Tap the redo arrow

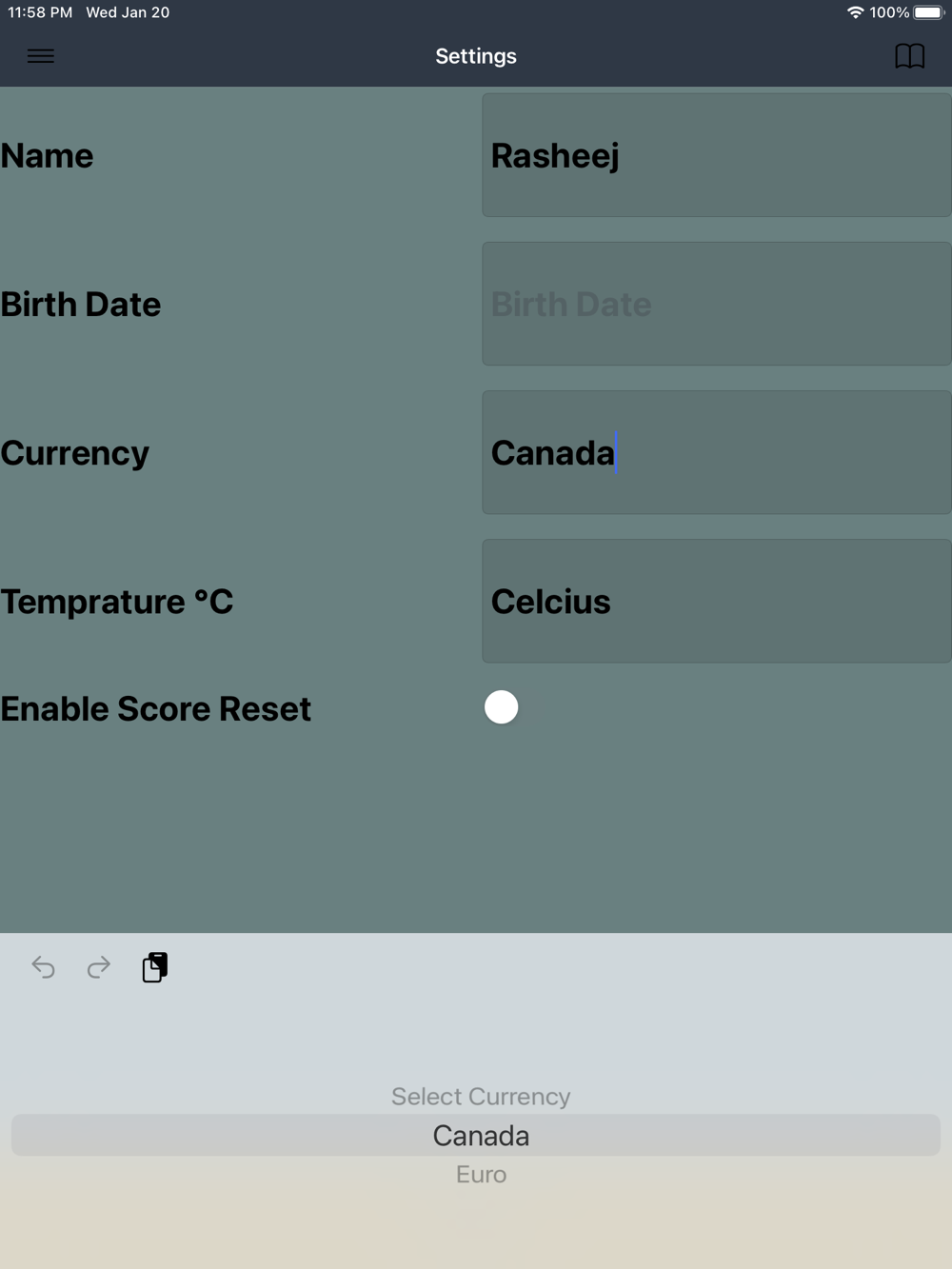[x=98, y=967]
